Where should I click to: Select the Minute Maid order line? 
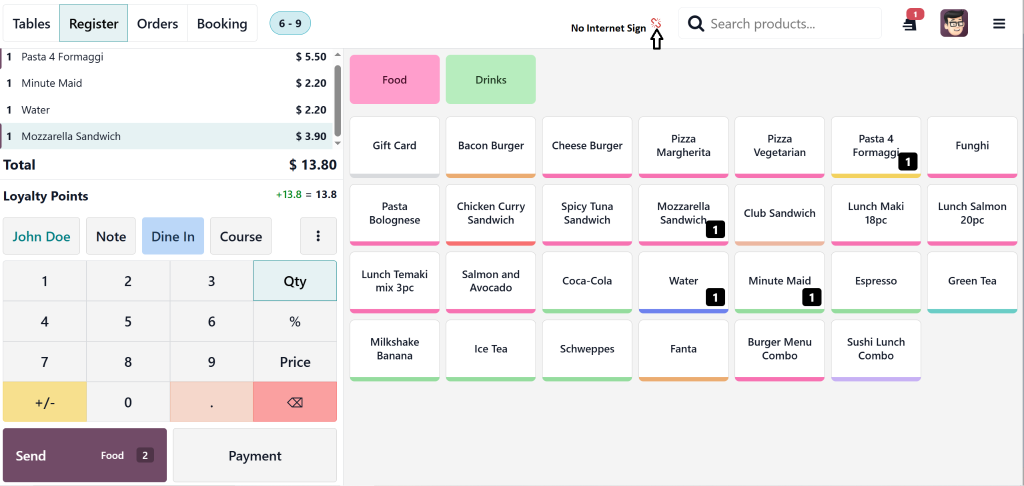pos(167,84)
